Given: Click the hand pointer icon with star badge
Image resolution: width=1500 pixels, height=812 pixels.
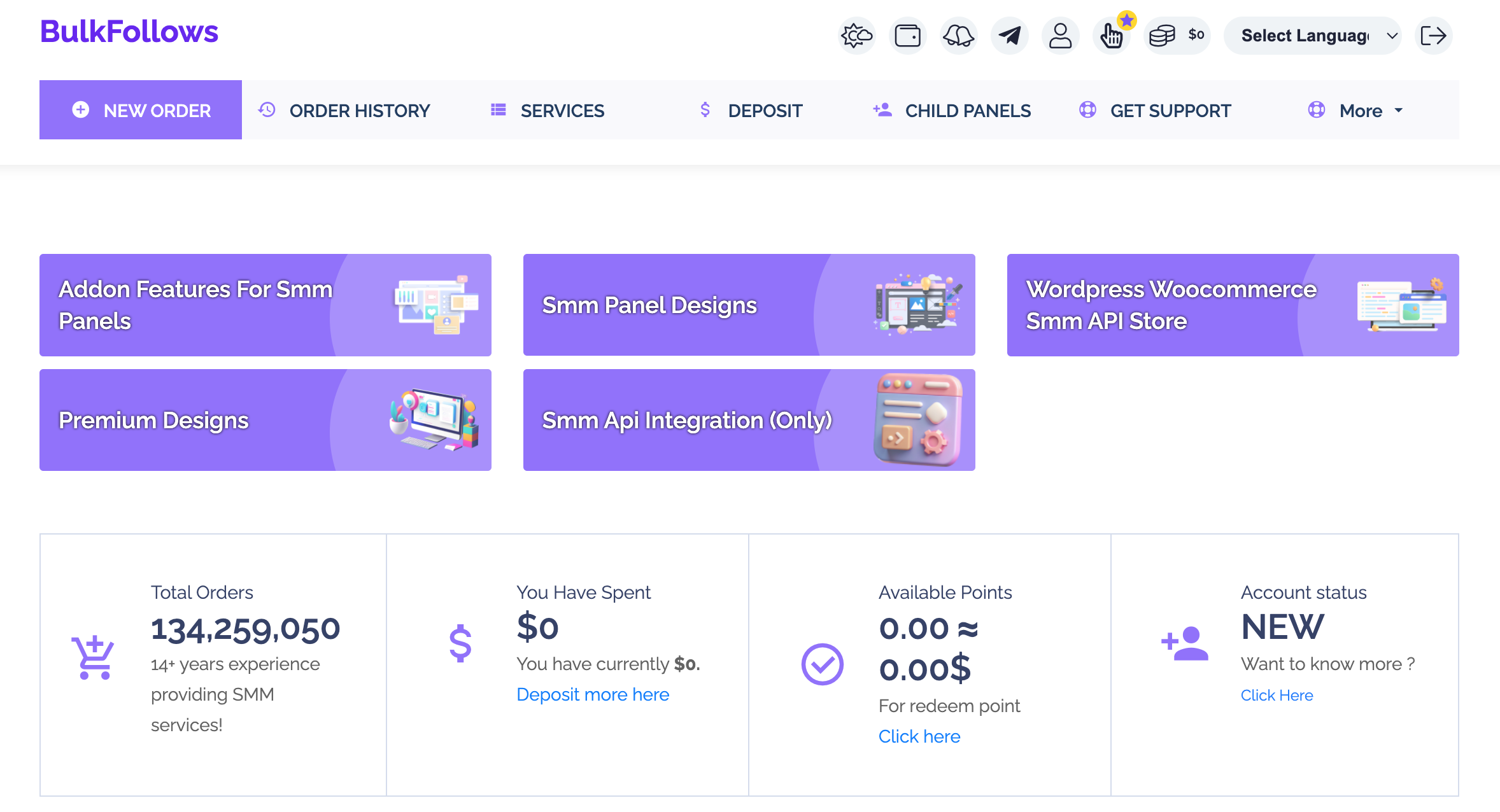Looking at the screenshot, I should (1112, 36).
